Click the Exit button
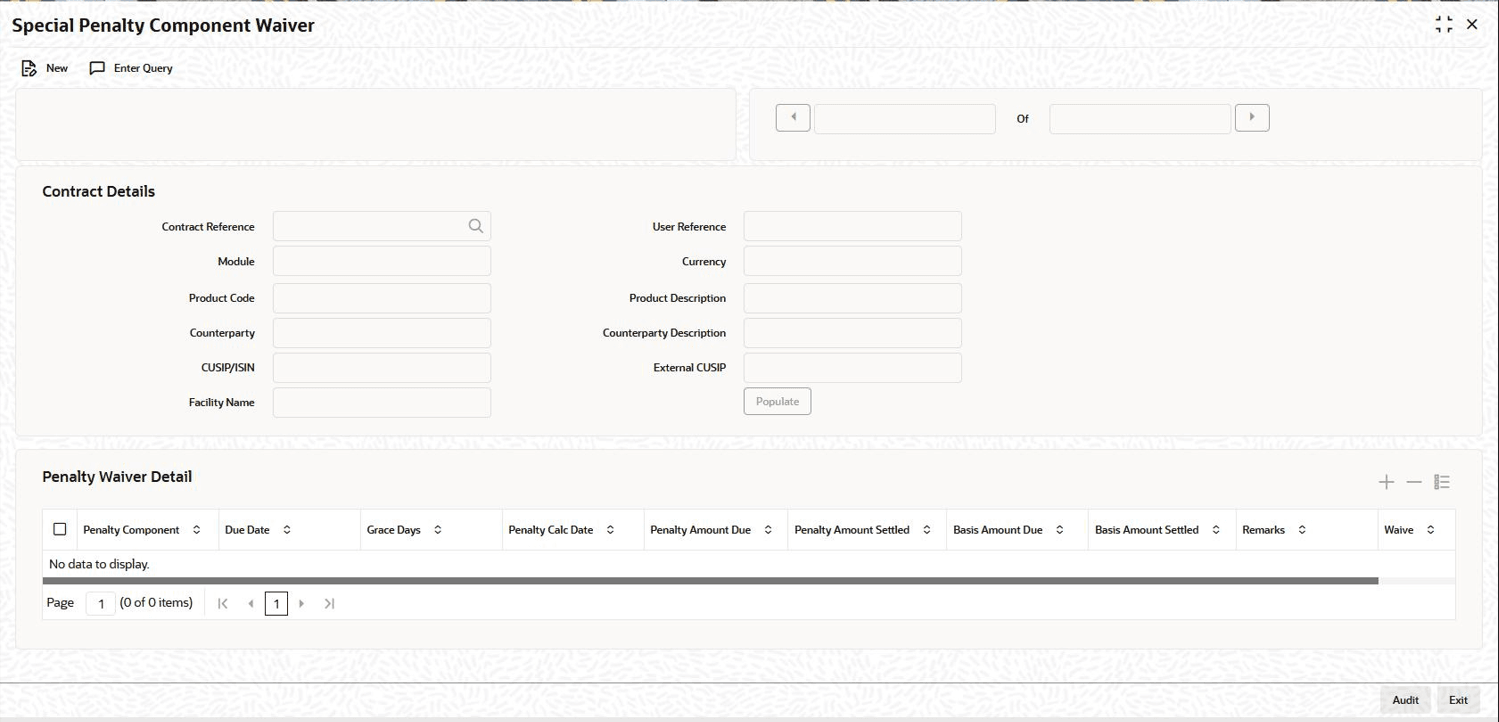The image size is (1499, 722). (x=1458, y=700)
